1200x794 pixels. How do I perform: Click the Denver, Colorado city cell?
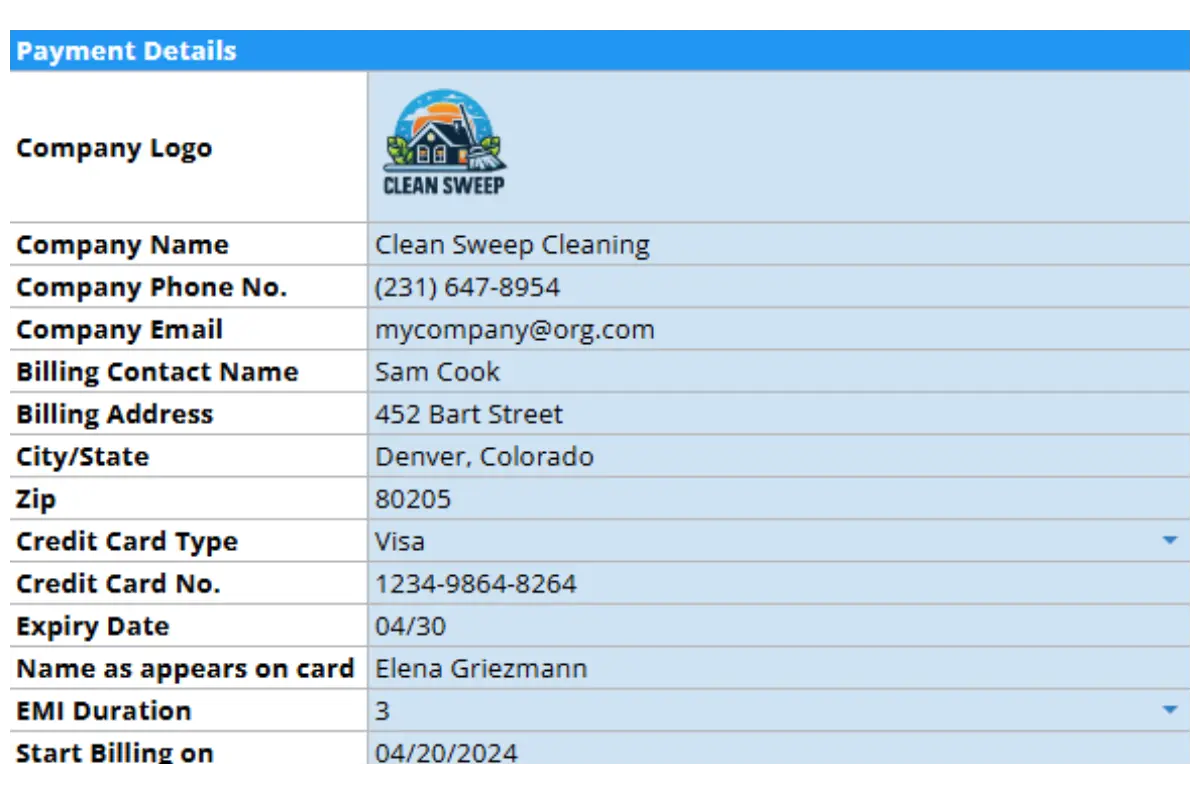(484, 457)
